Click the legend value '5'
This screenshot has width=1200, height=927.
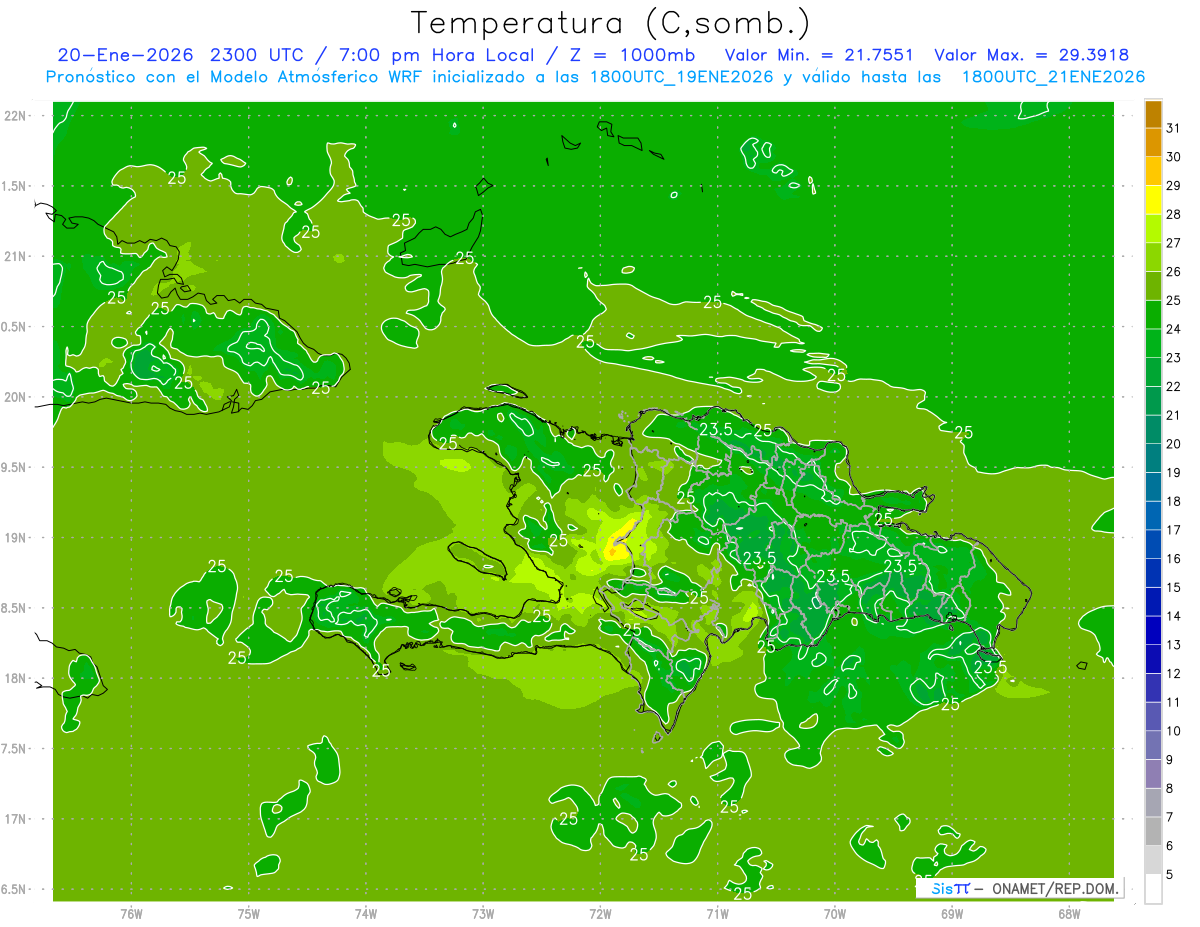point(1170,875)
